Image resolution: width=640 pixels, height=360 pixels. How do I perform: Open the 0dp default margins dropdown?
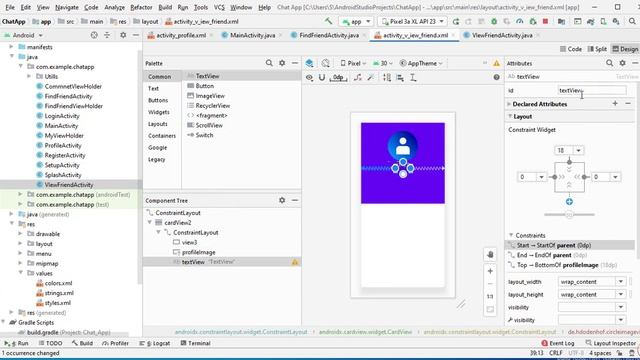click(338, 77)
